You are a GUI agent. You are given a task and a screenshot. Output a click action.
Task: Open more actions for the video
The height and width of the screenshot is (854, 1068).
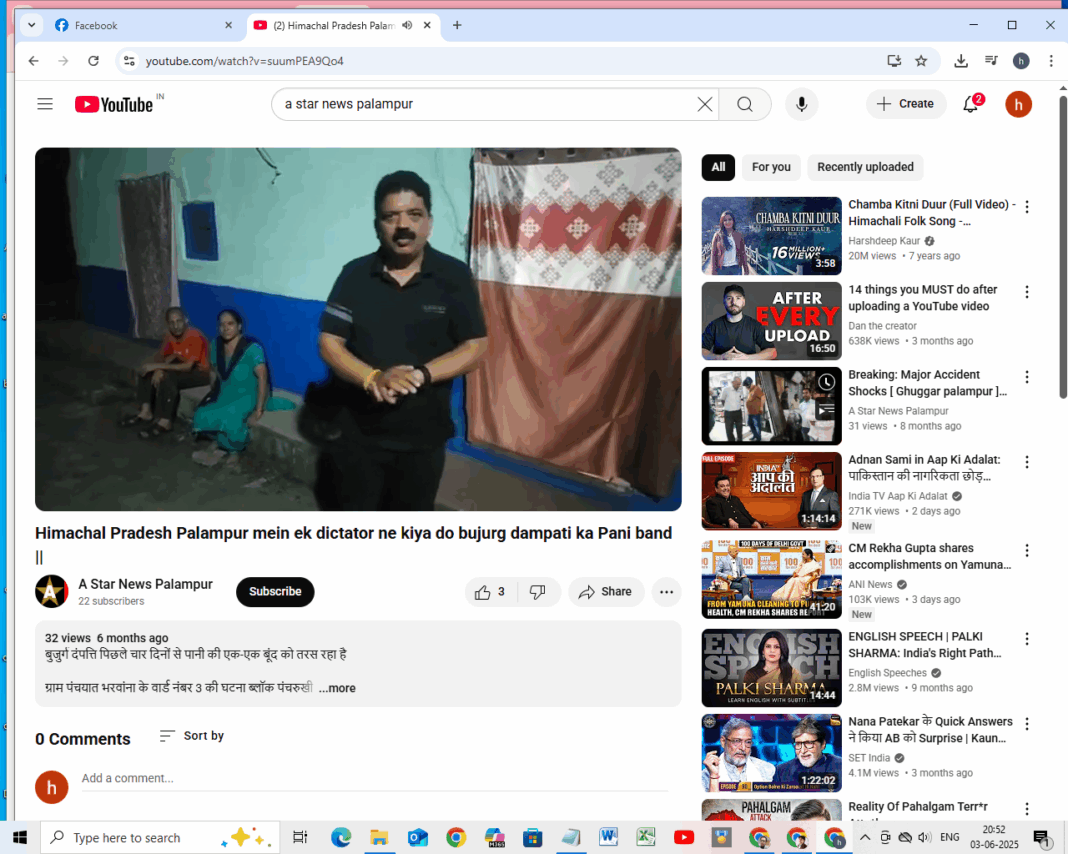(666, 592)
